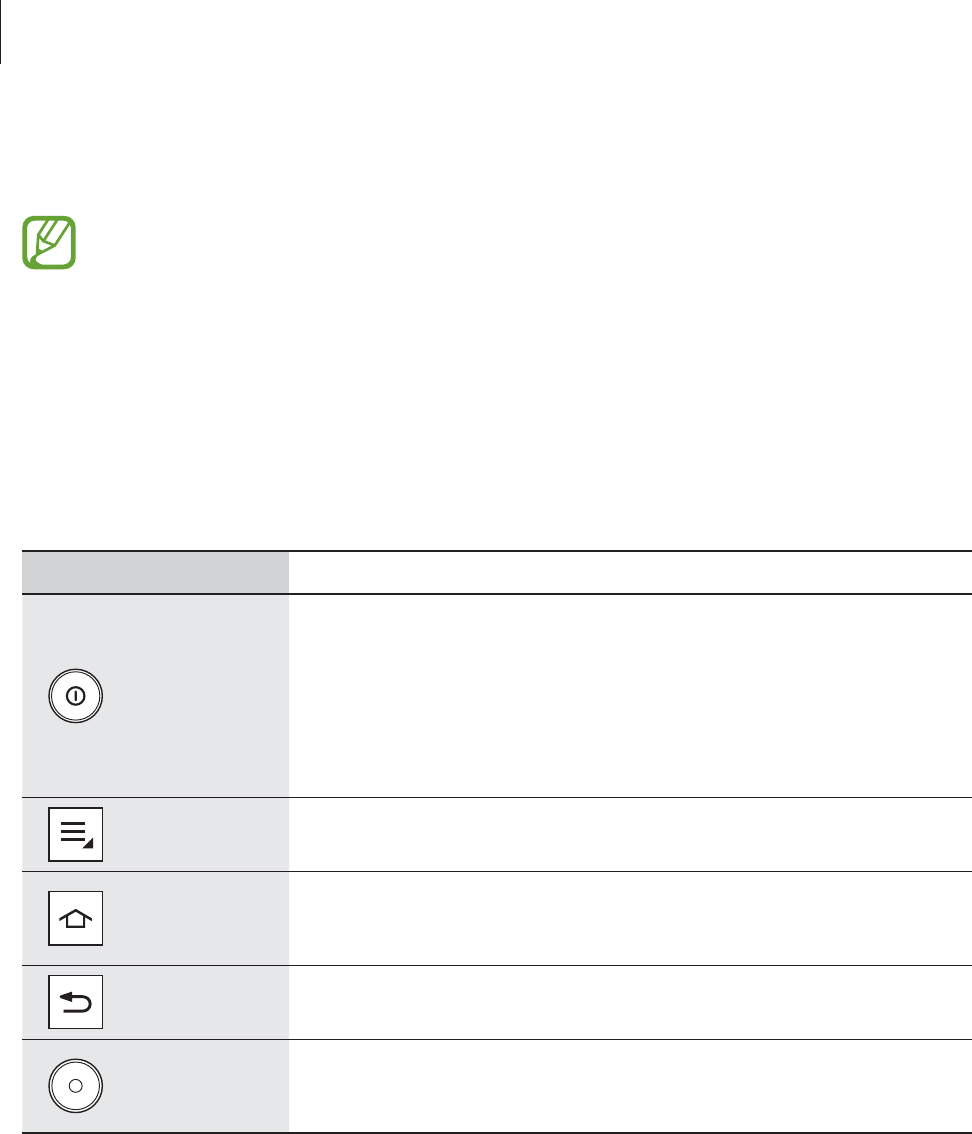Select the description cell beside Menu icon
Image resolution: width=972 pixels, height=1134 pixels.
tap(630, 834)
